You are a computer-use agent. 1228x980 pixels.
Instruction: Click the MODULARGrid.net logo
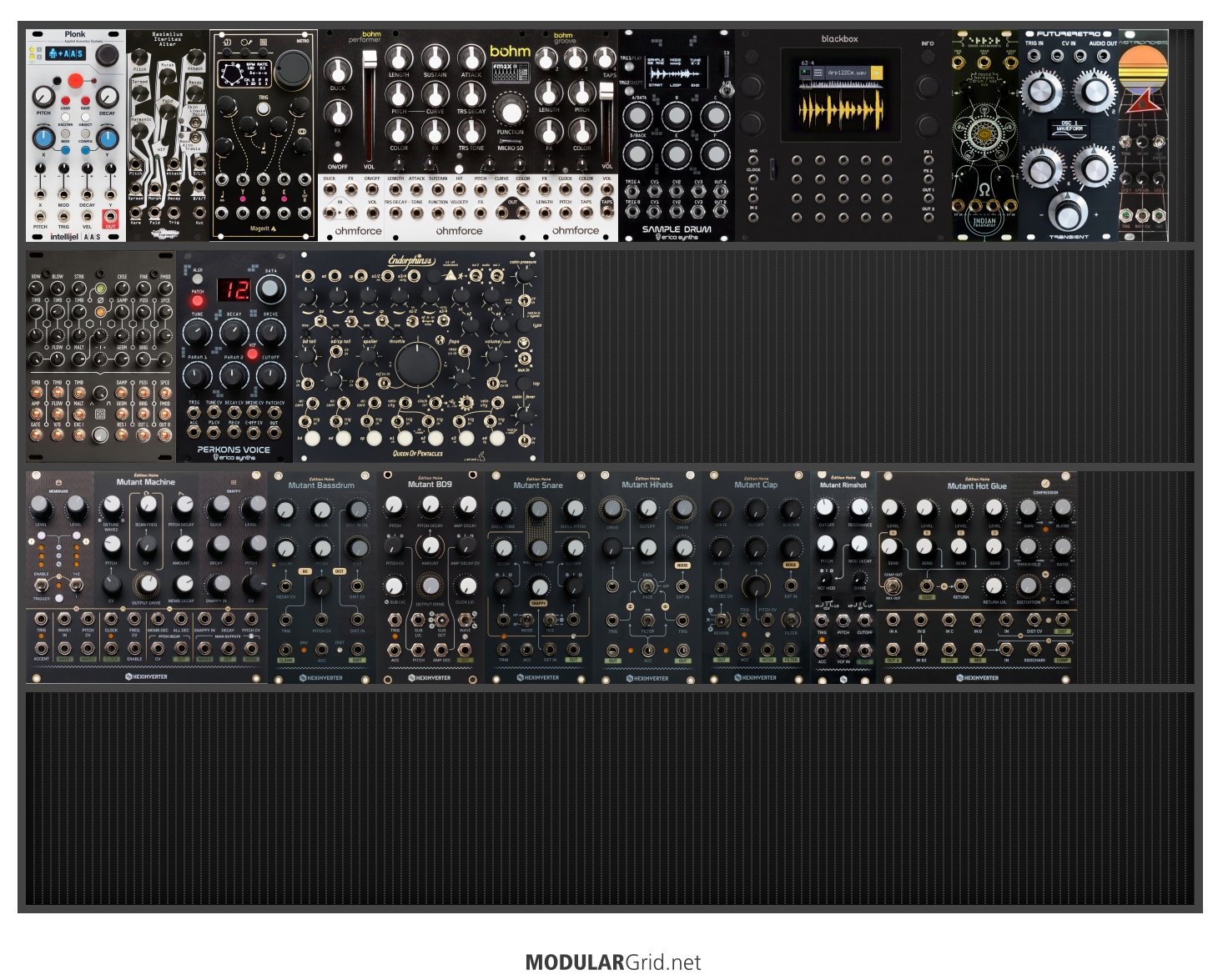point(613,962)
